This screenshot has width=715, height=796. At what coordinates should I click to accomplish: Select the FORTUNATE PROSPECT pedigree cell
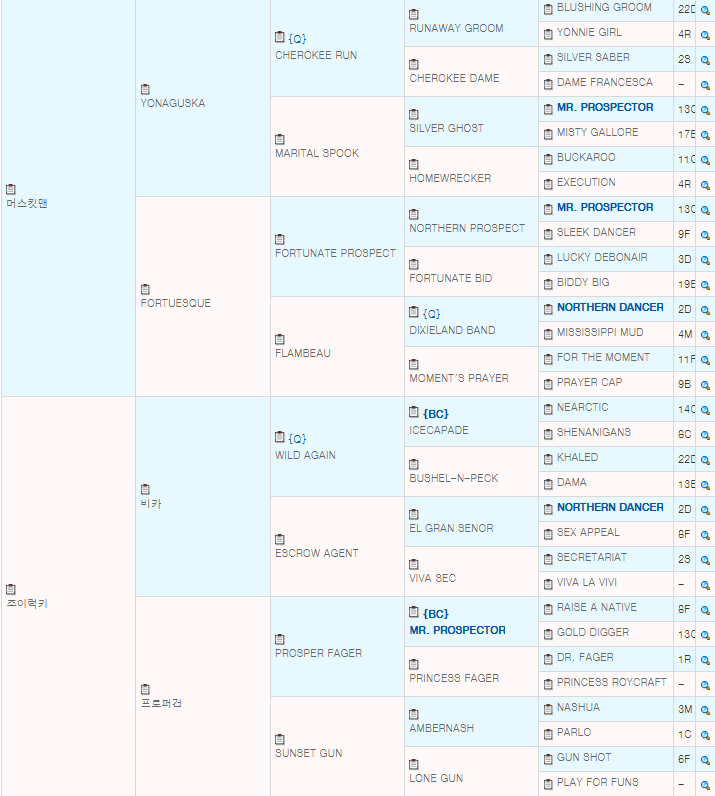[x=335, y=253]
